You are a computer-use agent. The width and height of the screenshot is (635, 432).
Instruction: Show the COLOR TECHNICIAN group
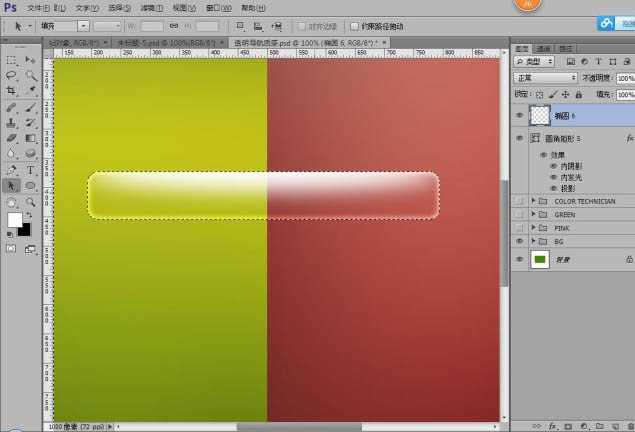tap(520, 201)
